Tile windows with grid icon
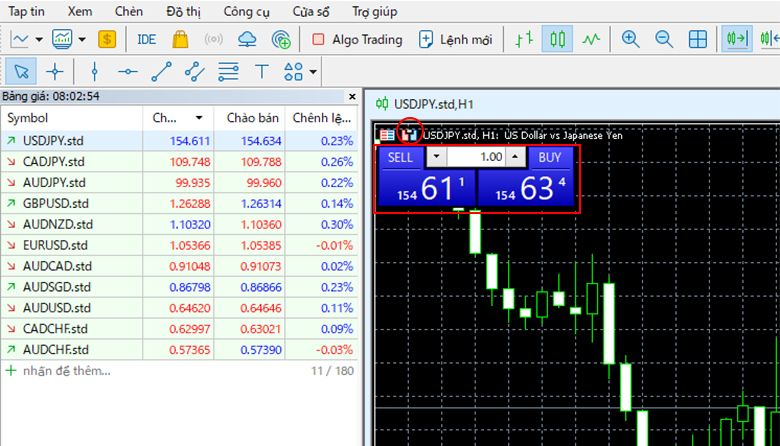The width and height of the screenshot is (780, 446). click(697, 39)
